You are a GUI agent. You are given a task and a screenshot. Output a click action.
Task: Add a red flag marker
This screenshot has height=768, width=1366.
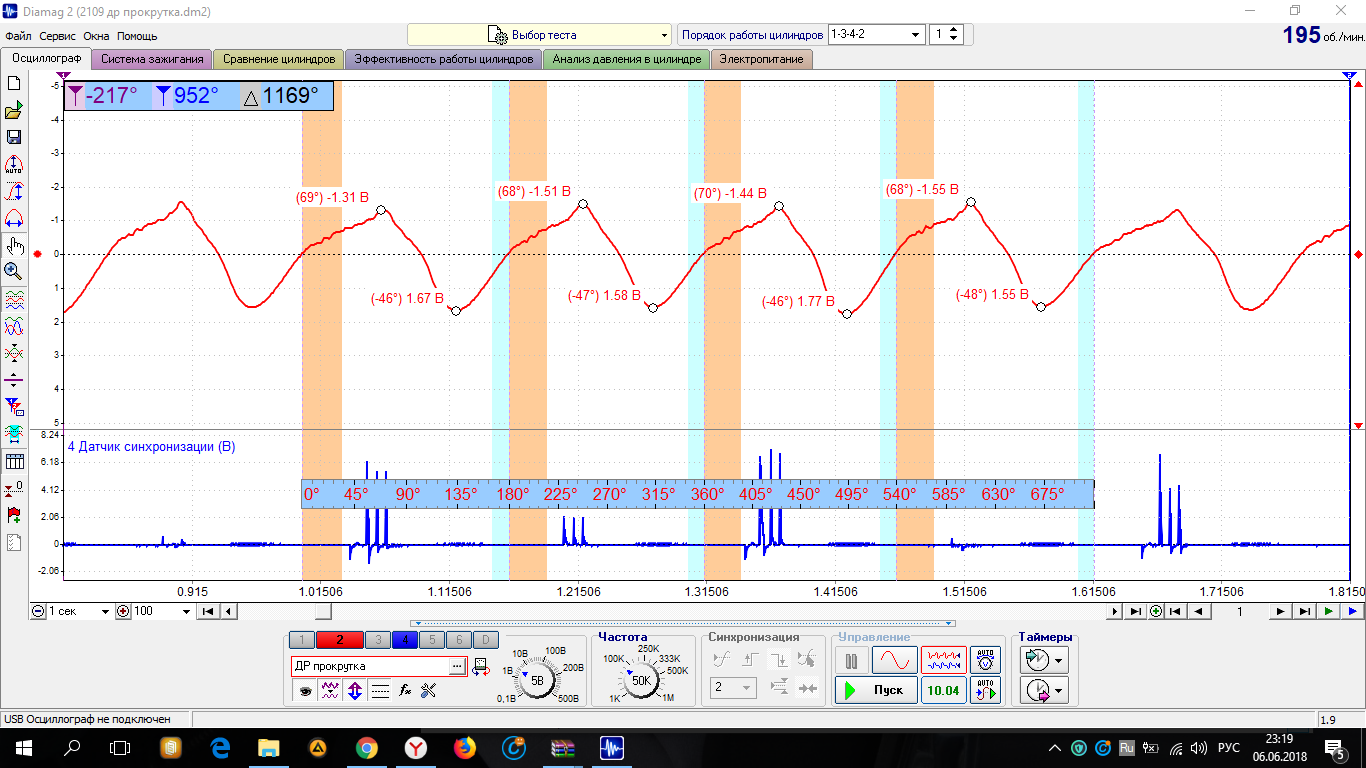tap(14, 515)
